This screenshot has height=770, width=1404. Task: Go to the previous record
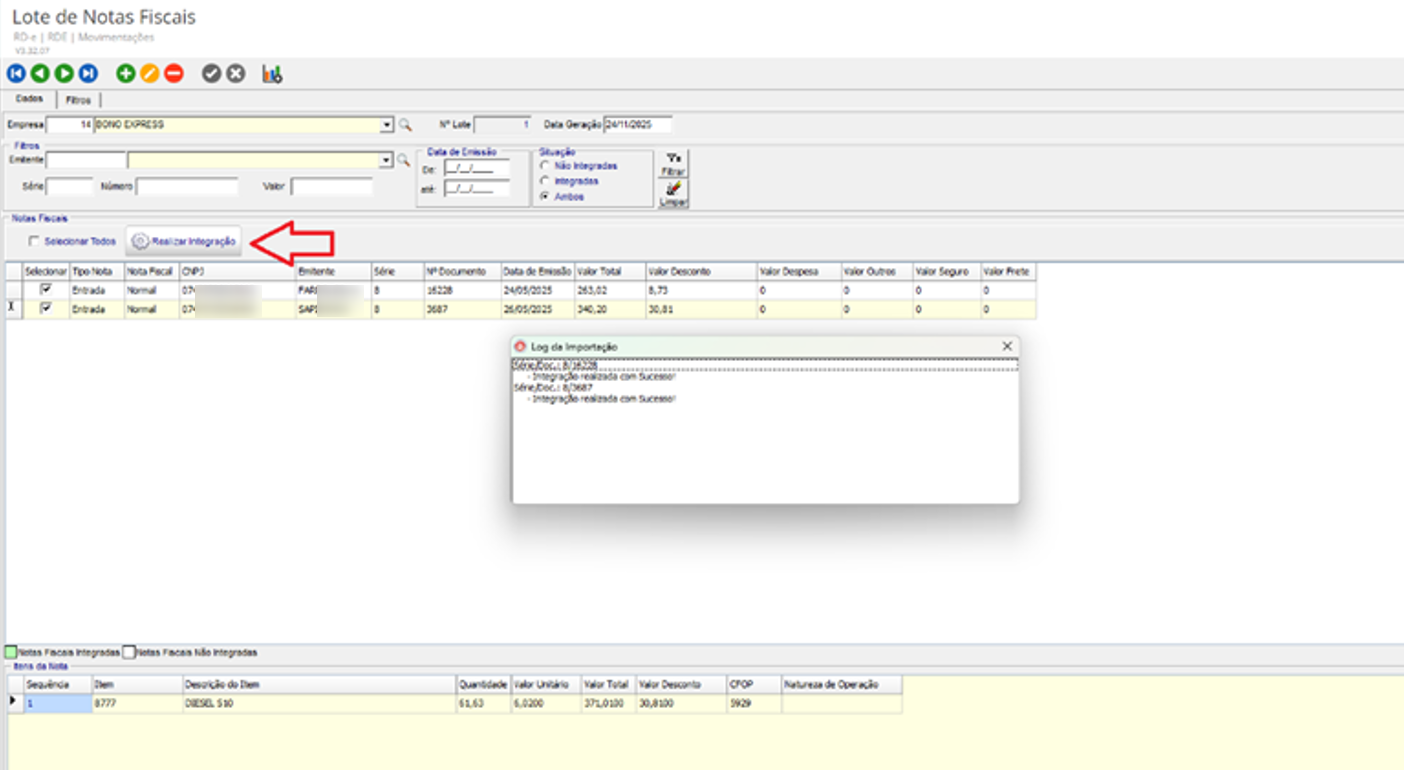tap(39, 73)
